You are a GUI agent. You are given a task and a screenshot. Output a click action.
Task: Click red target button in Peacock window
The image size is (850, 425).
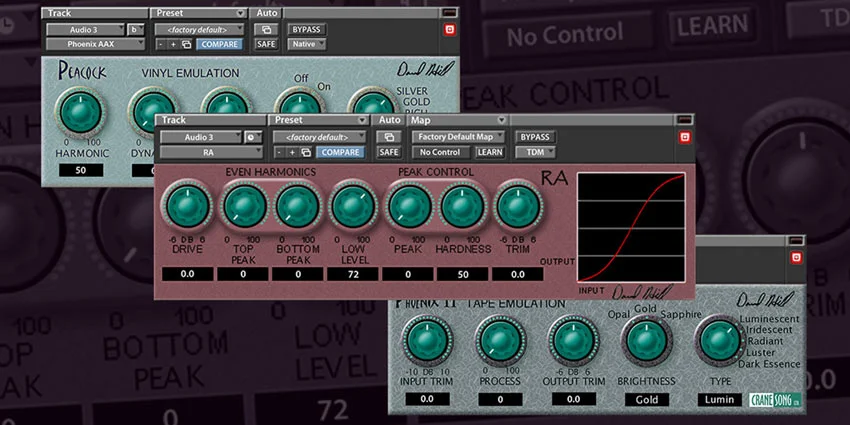[x=449, y=30]
